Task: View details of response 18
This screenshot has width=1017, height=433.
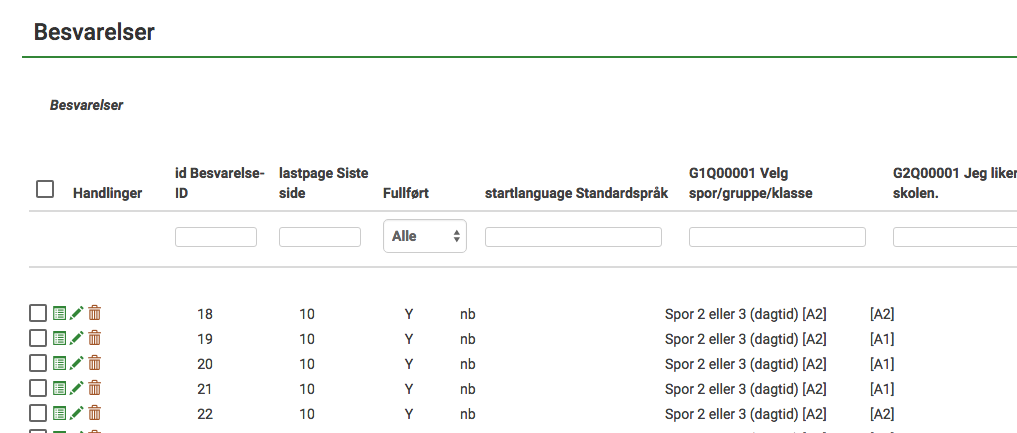Action: 59,313
